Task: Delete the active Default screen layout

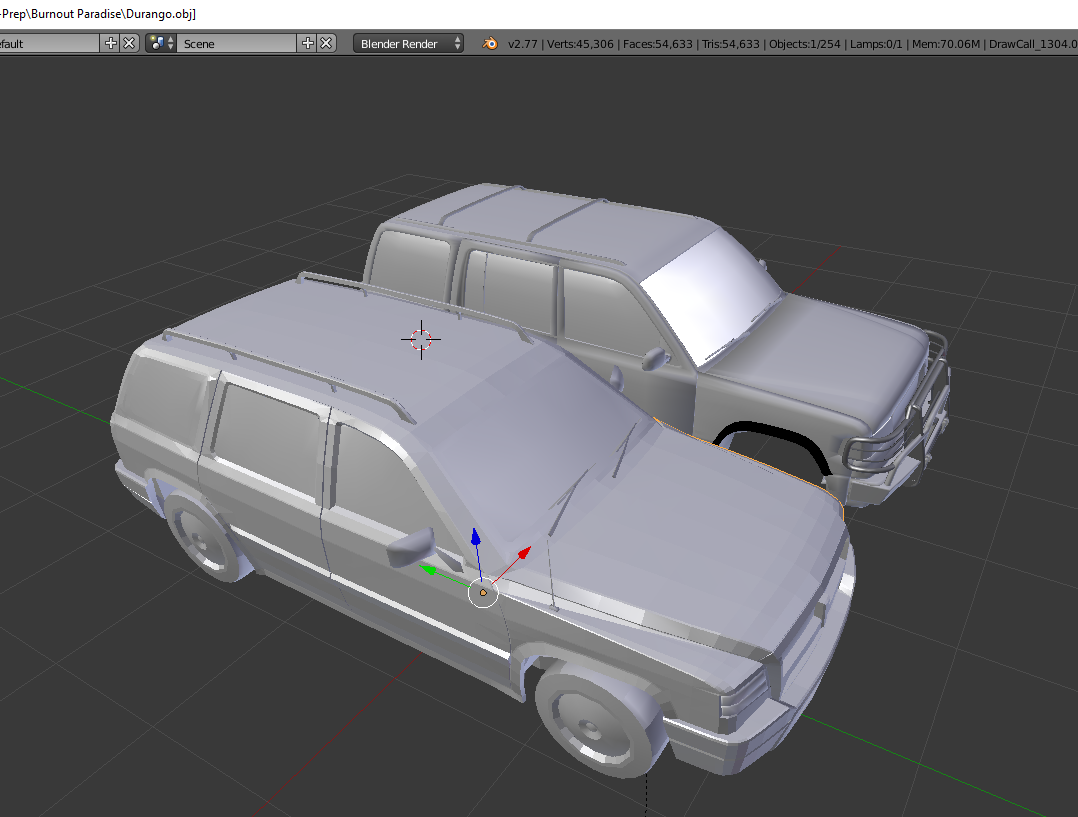Action: pos(129,43)
